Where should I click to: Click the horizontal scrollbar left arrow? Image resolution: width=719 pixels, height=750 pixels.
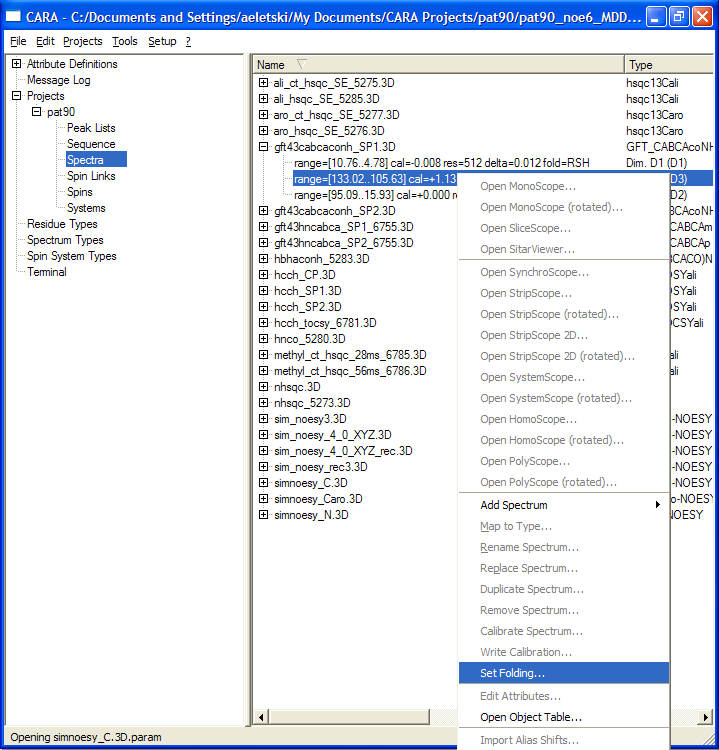point(261,717)
